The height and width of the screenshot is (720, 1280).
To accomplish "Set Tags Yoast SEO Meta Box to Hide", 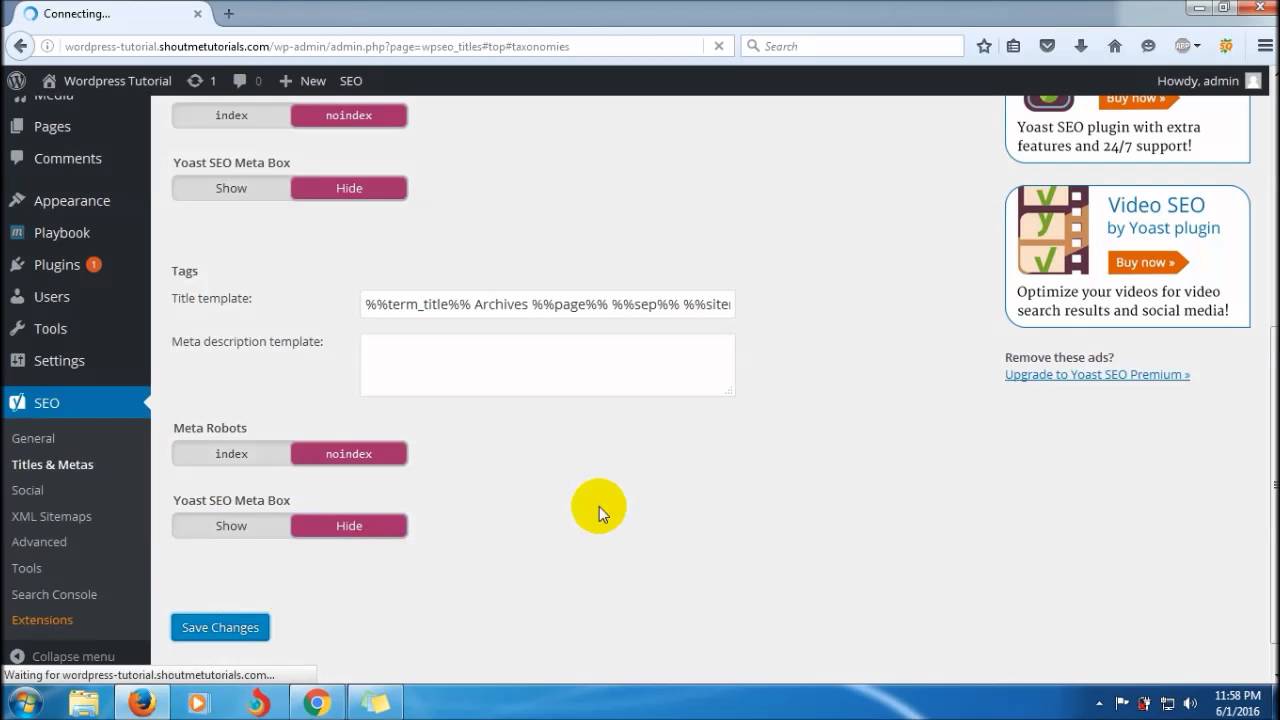I will click(349, 526).
